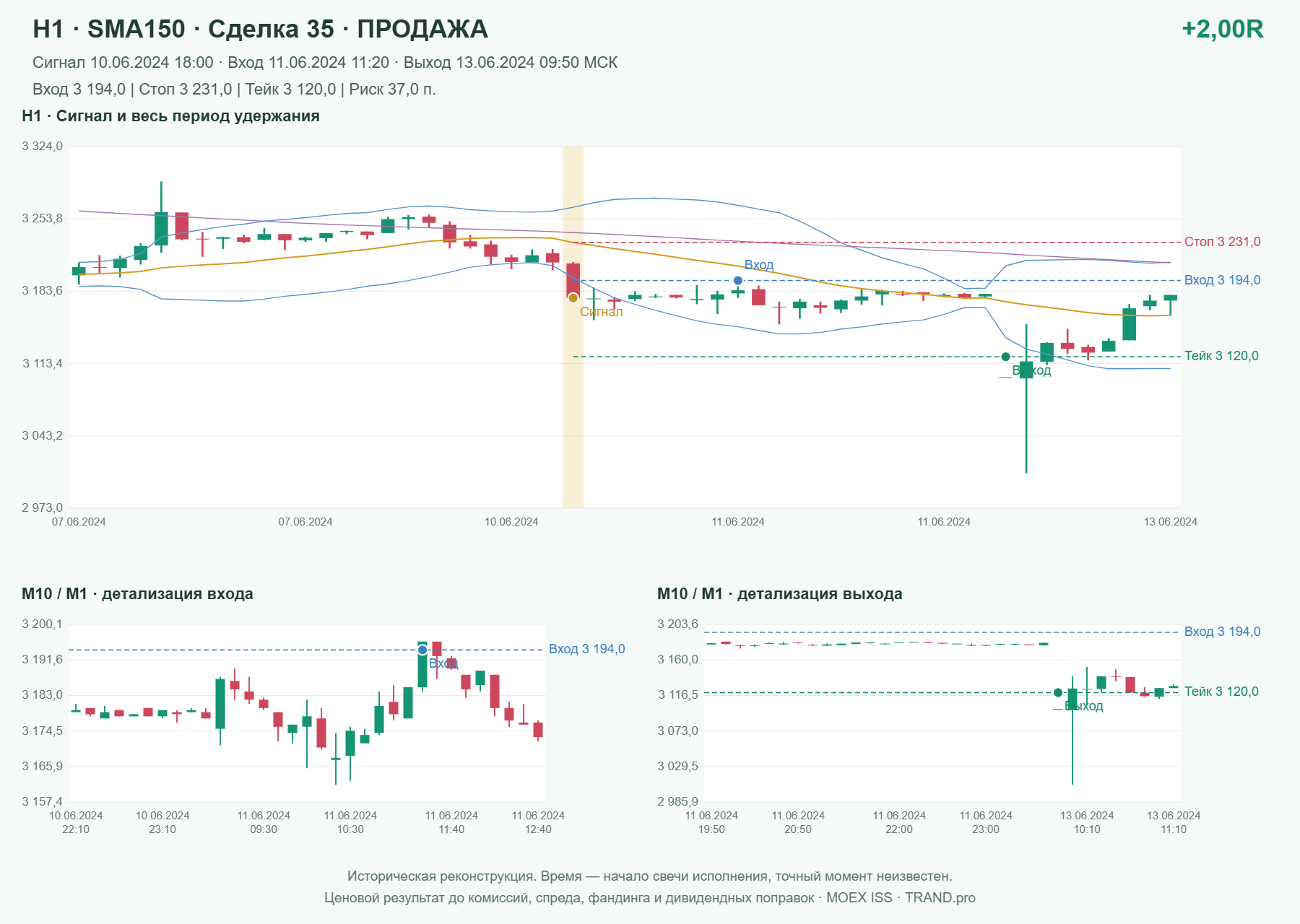Click the signal, entry and exit timestamps line

click(325, 63)
